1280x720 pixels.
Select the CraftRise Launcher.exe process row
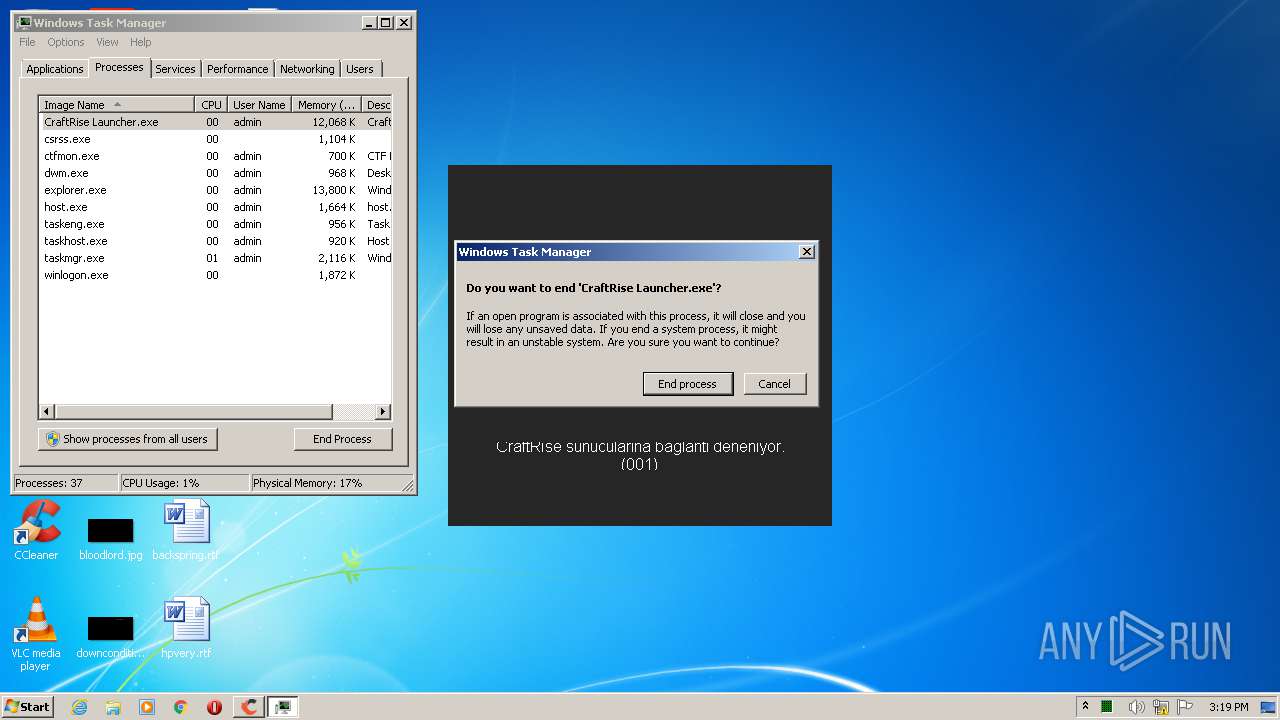point(215,122)
